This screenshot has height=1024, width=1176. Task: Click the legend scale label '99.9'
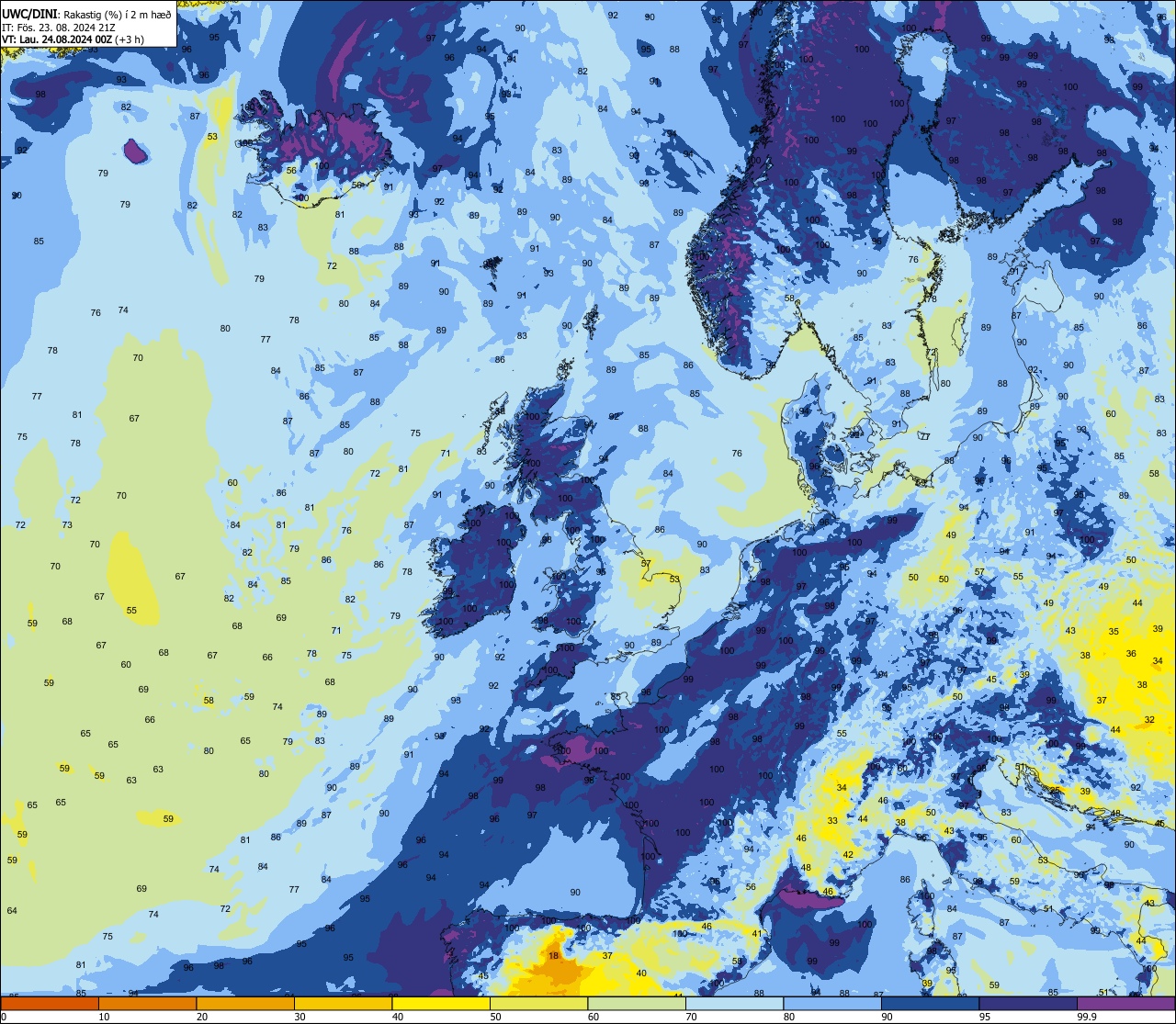tap(1086, 1017)
